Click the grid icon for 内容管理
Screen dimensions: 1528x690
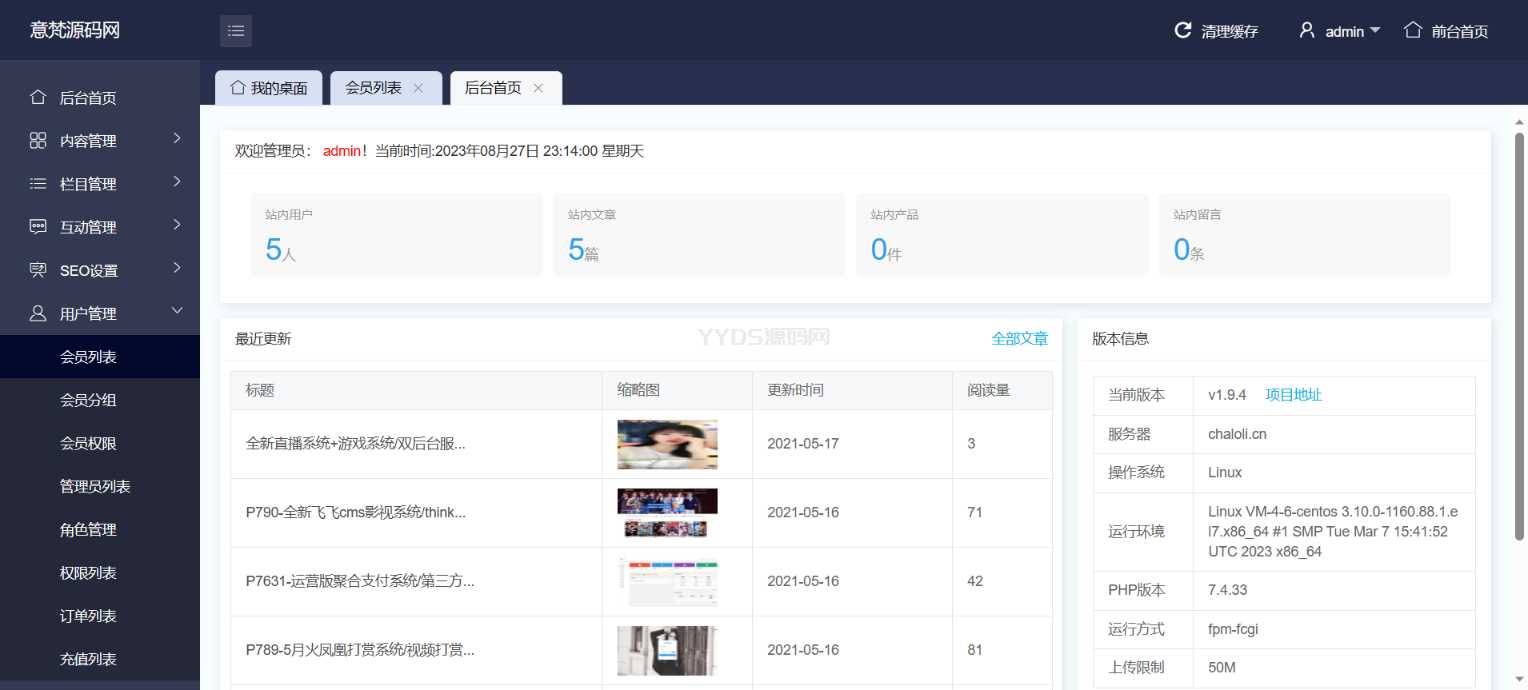[x=38, y=141]
